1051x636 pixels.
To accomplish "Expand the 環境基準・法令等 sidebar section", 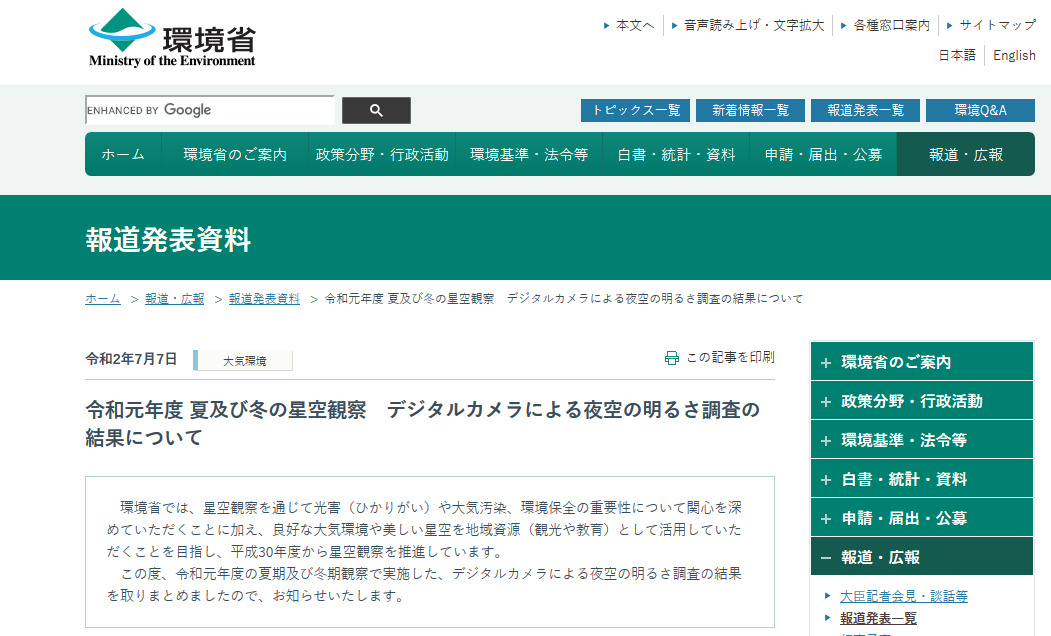I will (920, 439).
